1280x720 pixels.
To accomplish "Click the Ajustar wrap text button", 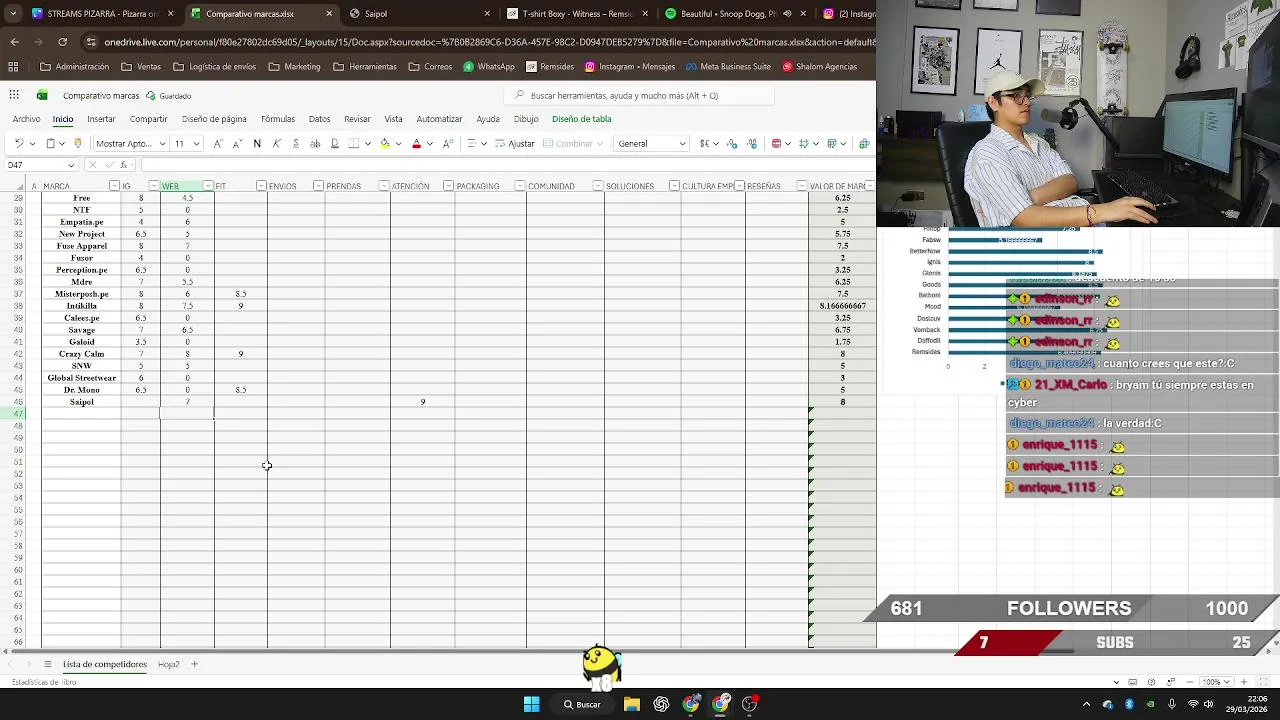I will [x=515, y=143].
